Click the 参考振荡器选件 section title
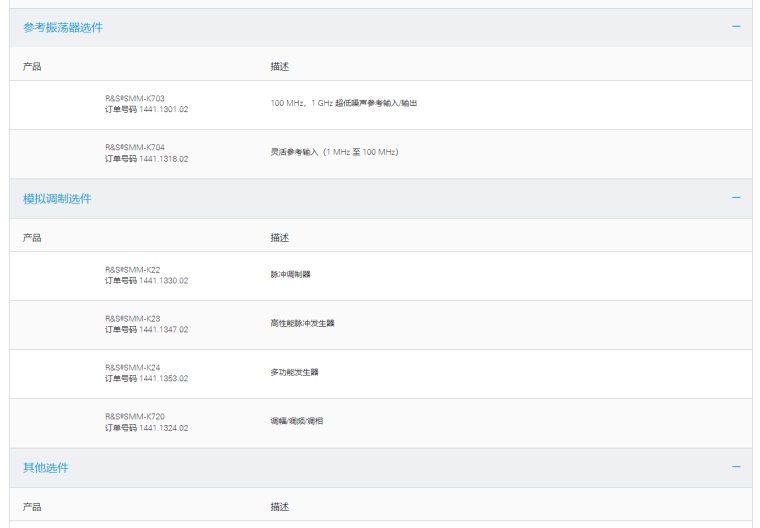Screen dimensions: 760x528 pyautogui.click(x=63, y=27)
